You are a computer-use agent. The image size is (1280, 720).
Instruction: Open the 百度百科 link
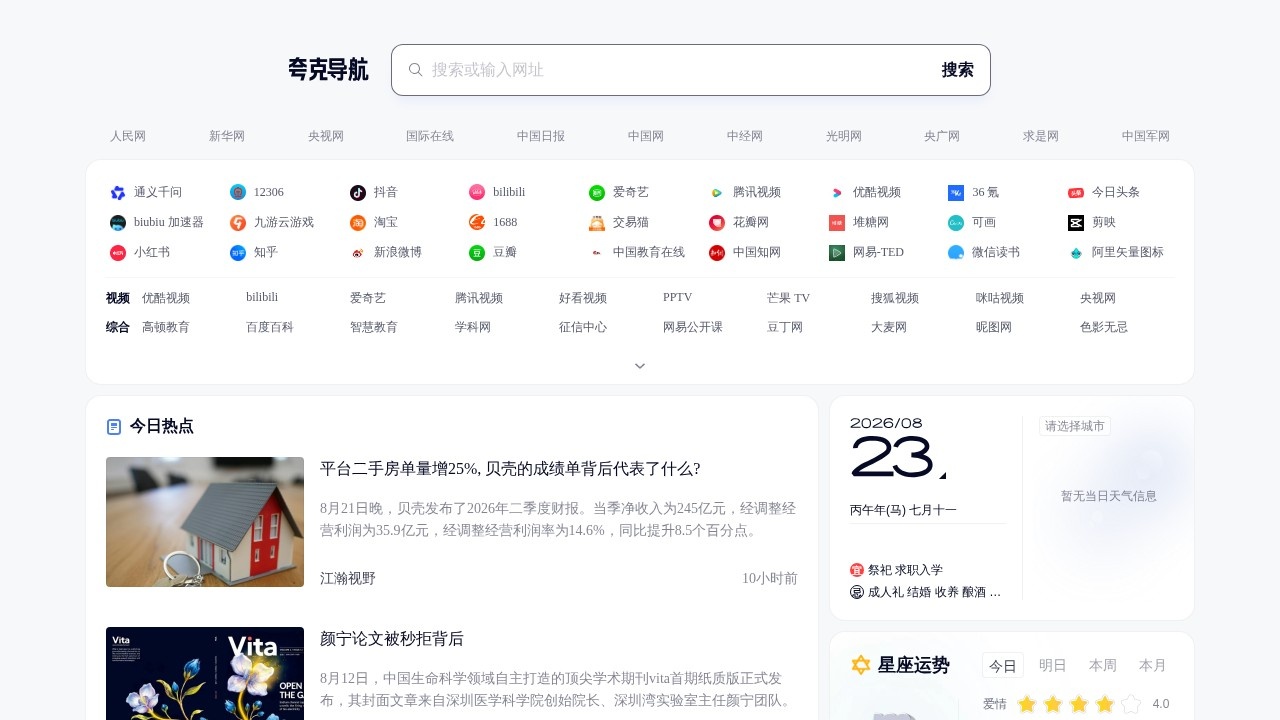pyautogui.click(x=270, y=327)
